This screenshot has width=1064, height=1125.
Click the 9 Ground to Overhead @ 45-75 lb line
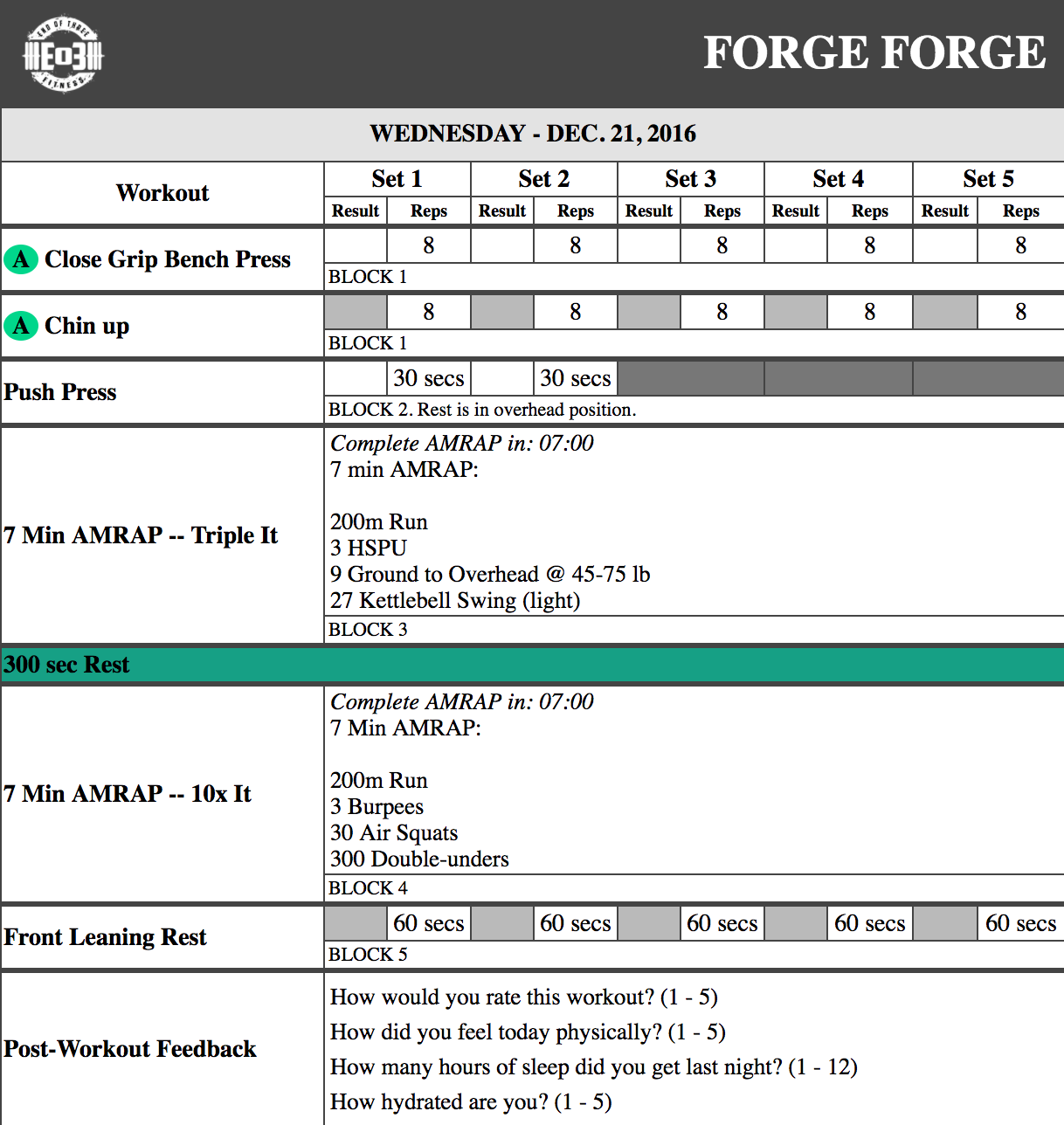click(x=490, y=574)
